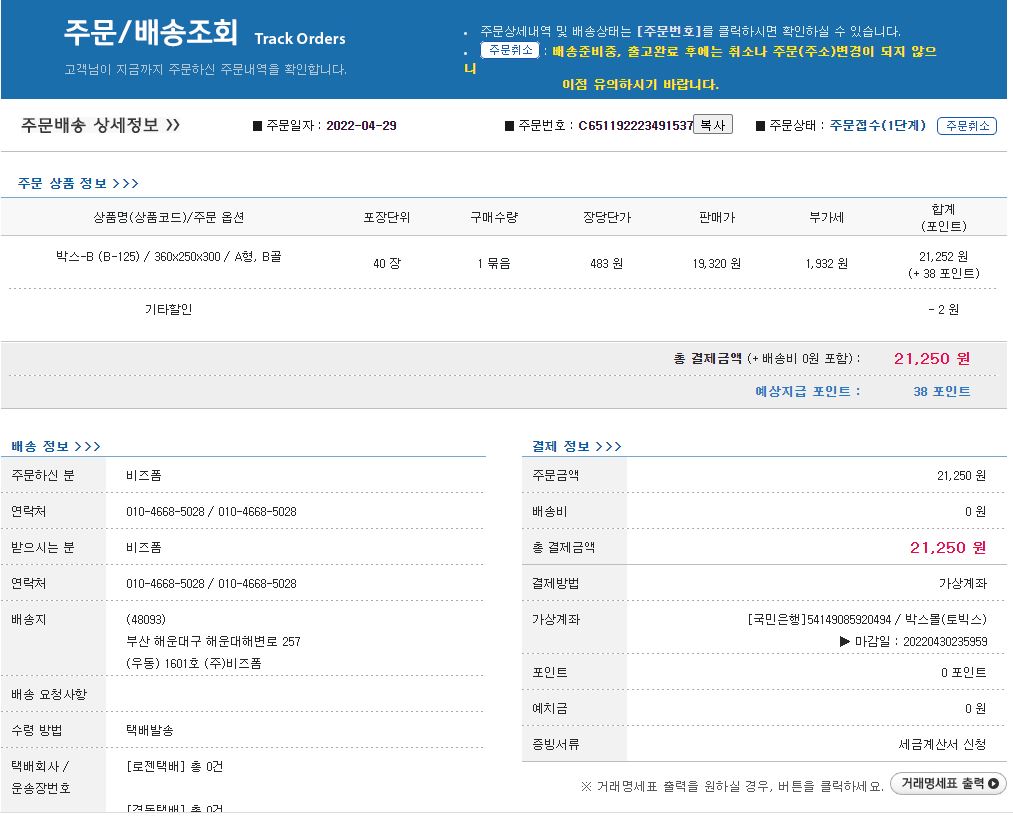This screenshot has height=819, width=1013.
Task: Open 거래명세표 출력 to print the statement
Action: (948, 784)
